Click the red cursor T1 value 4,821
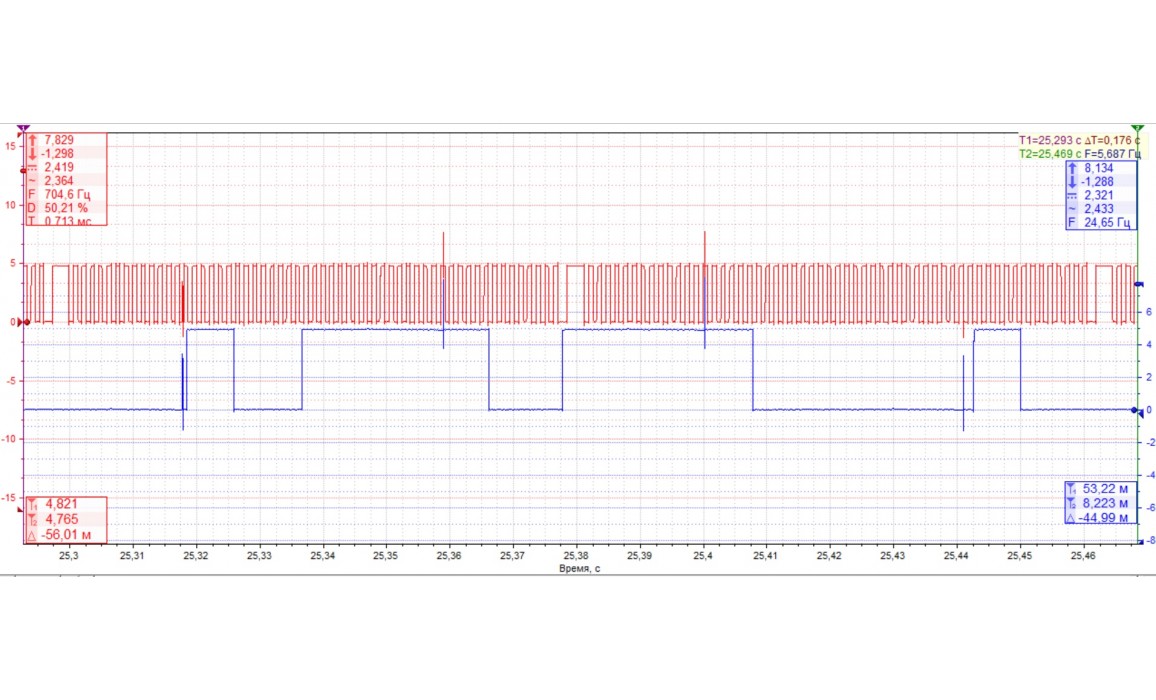 tap(61, 505)
